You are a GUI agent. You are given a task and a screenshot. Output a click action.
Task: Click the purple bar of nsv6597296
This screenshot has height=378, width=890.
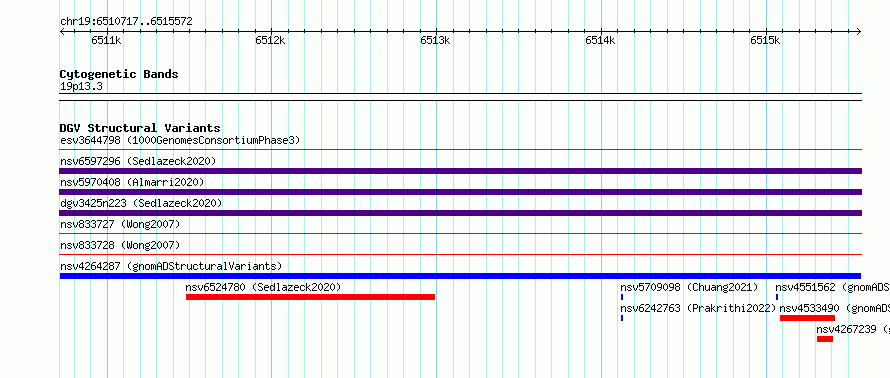pyautogui.click(x=461, y=171)
